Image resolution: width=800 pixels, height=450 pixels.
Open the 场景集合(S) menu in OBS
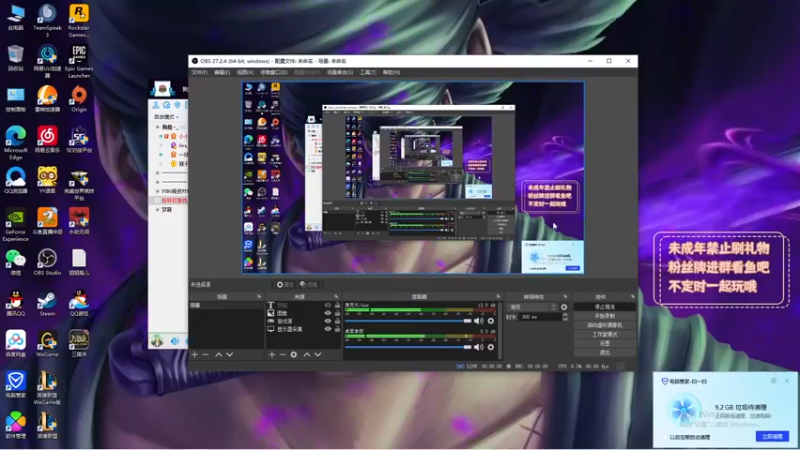point(340,72)
